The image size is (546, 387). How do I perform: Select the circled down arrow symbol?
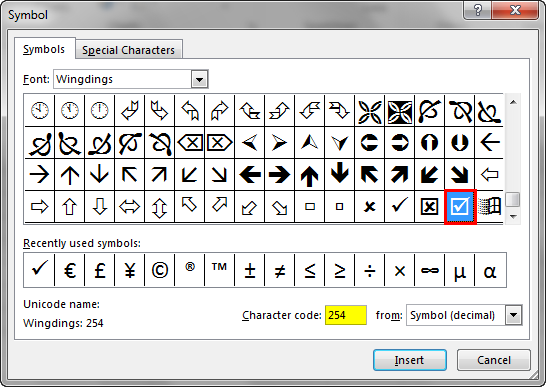(459, 142)
